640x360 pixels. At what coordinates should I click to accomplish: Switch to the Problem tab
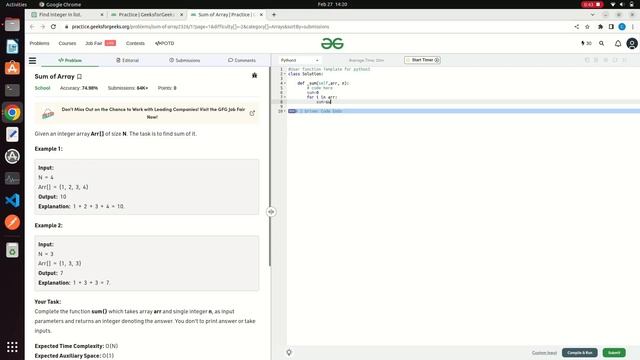[70, 60]
